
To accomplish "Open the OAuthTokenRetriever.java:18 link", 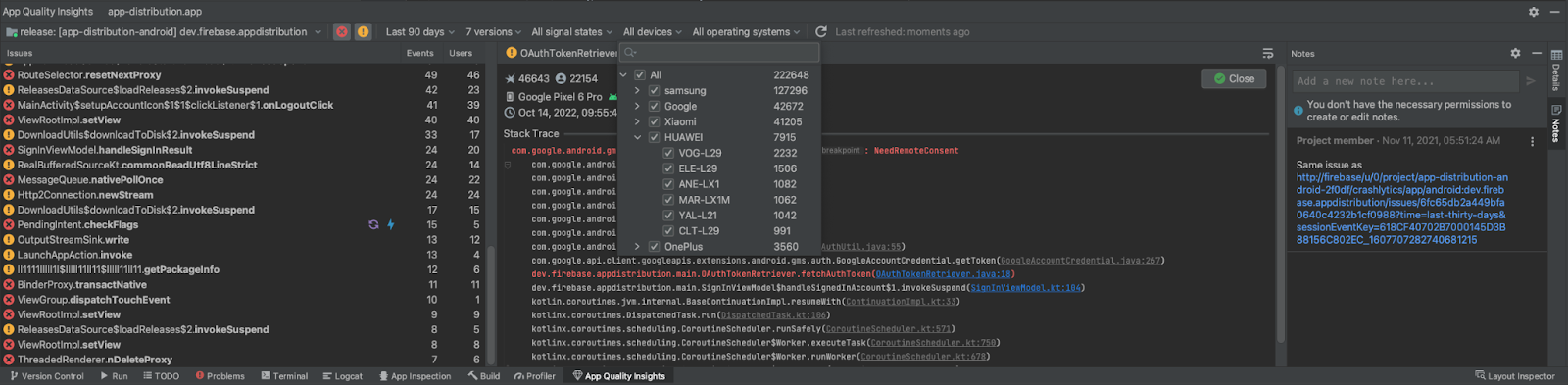I will pos(944,274).
